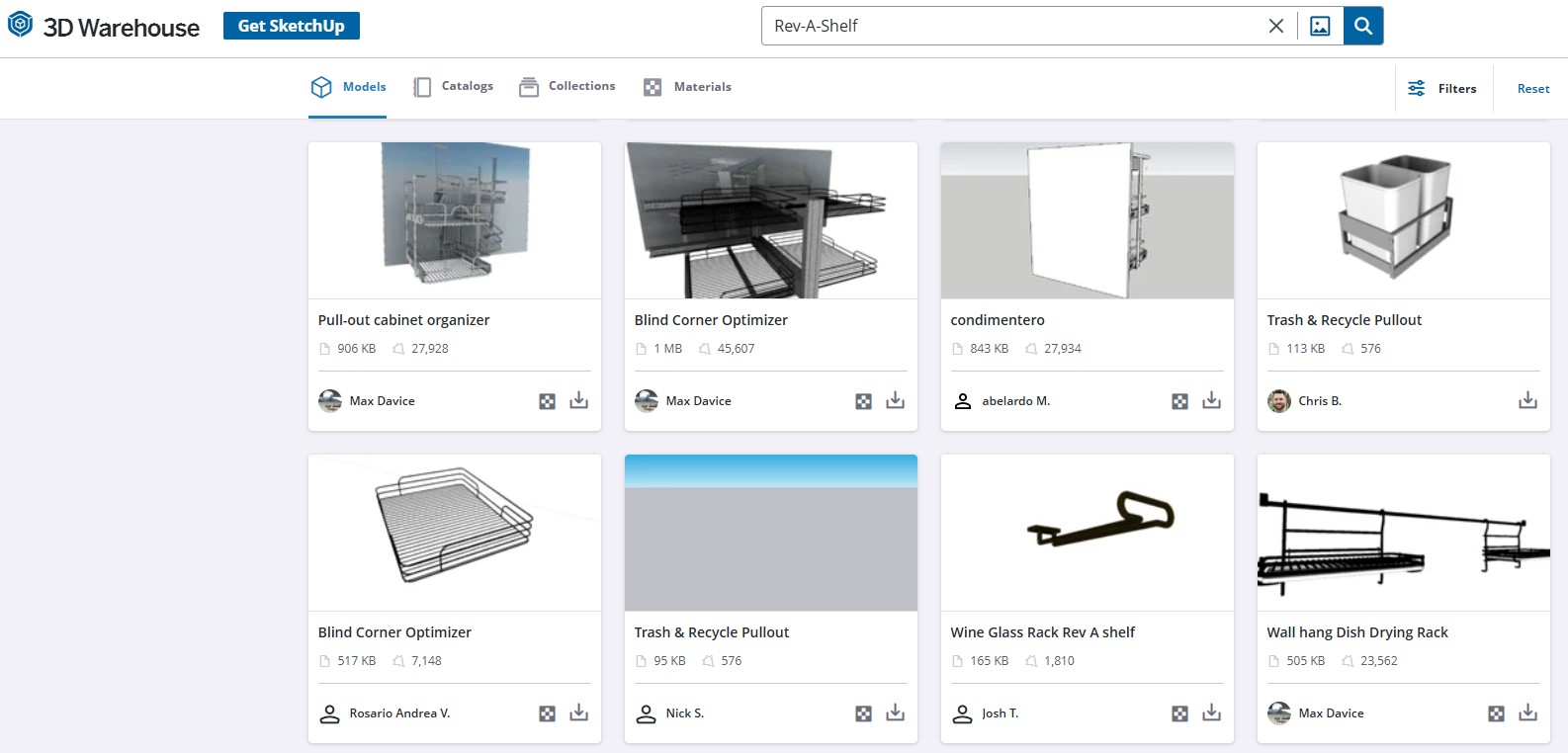The height and width of the screenshot is (753, 1568).
Task: Download the Blind Corner Optimizer by Max Davice
Action: pyautogui.click(x=895, y=400)
